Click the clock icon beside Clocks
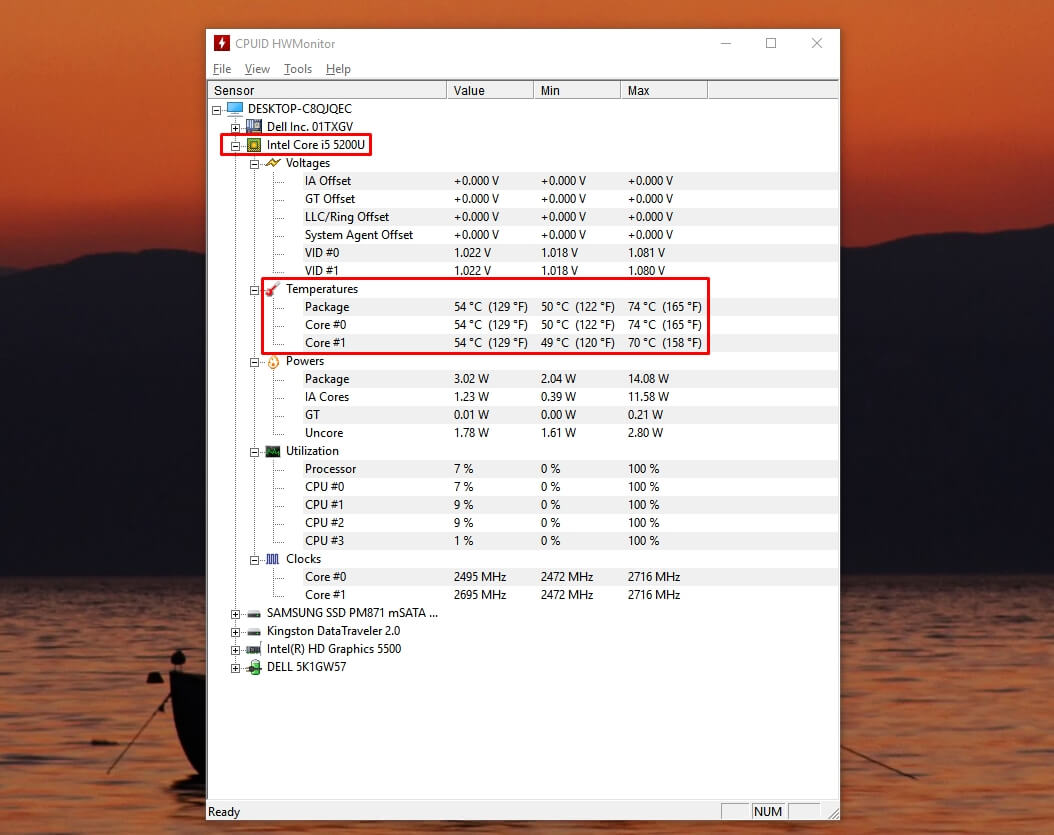The width and height of the screenshot is (1054, 835). click(x=271, y=558)
